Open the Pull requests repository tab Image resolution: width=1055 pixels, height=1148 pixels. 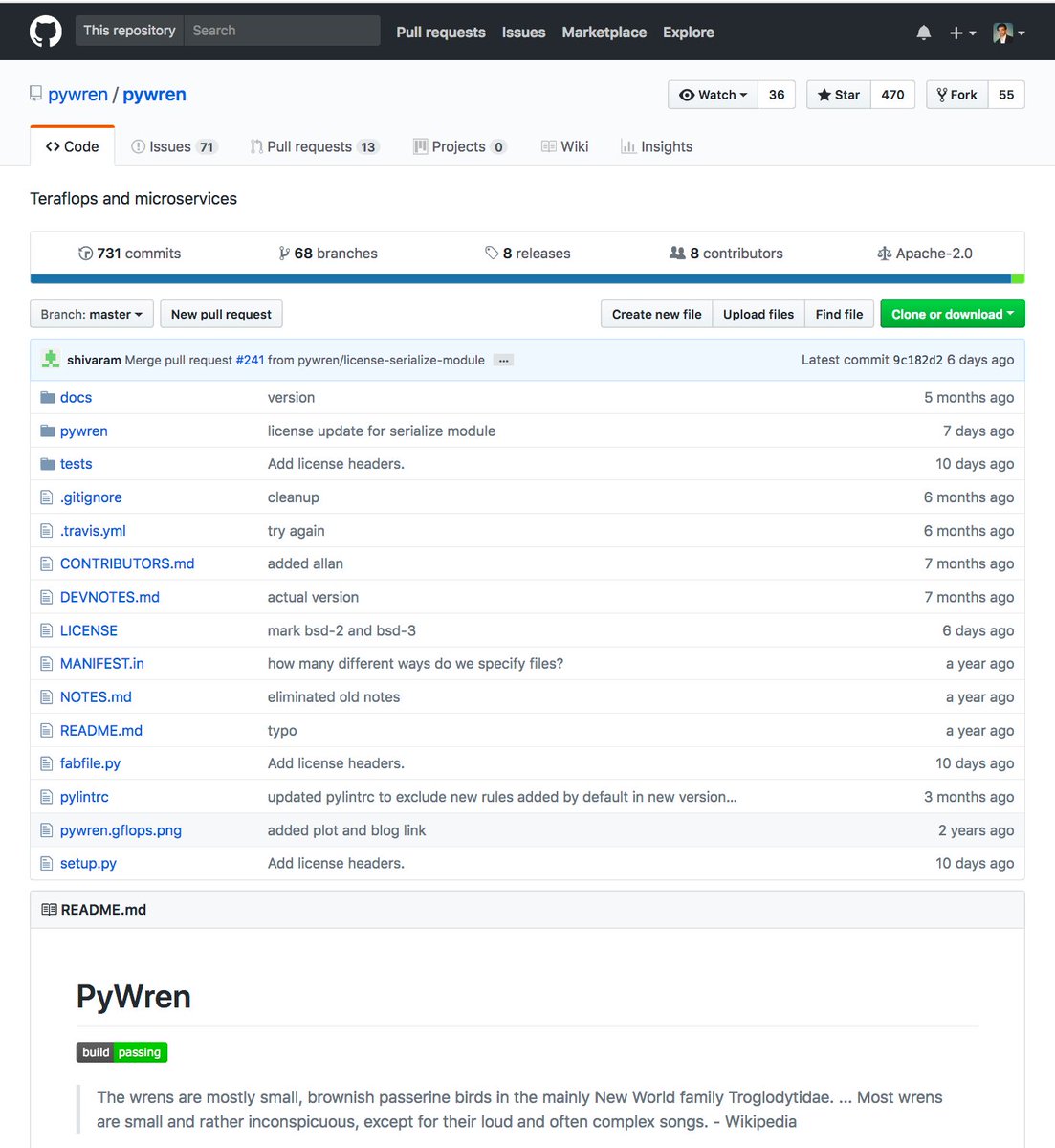315,146
